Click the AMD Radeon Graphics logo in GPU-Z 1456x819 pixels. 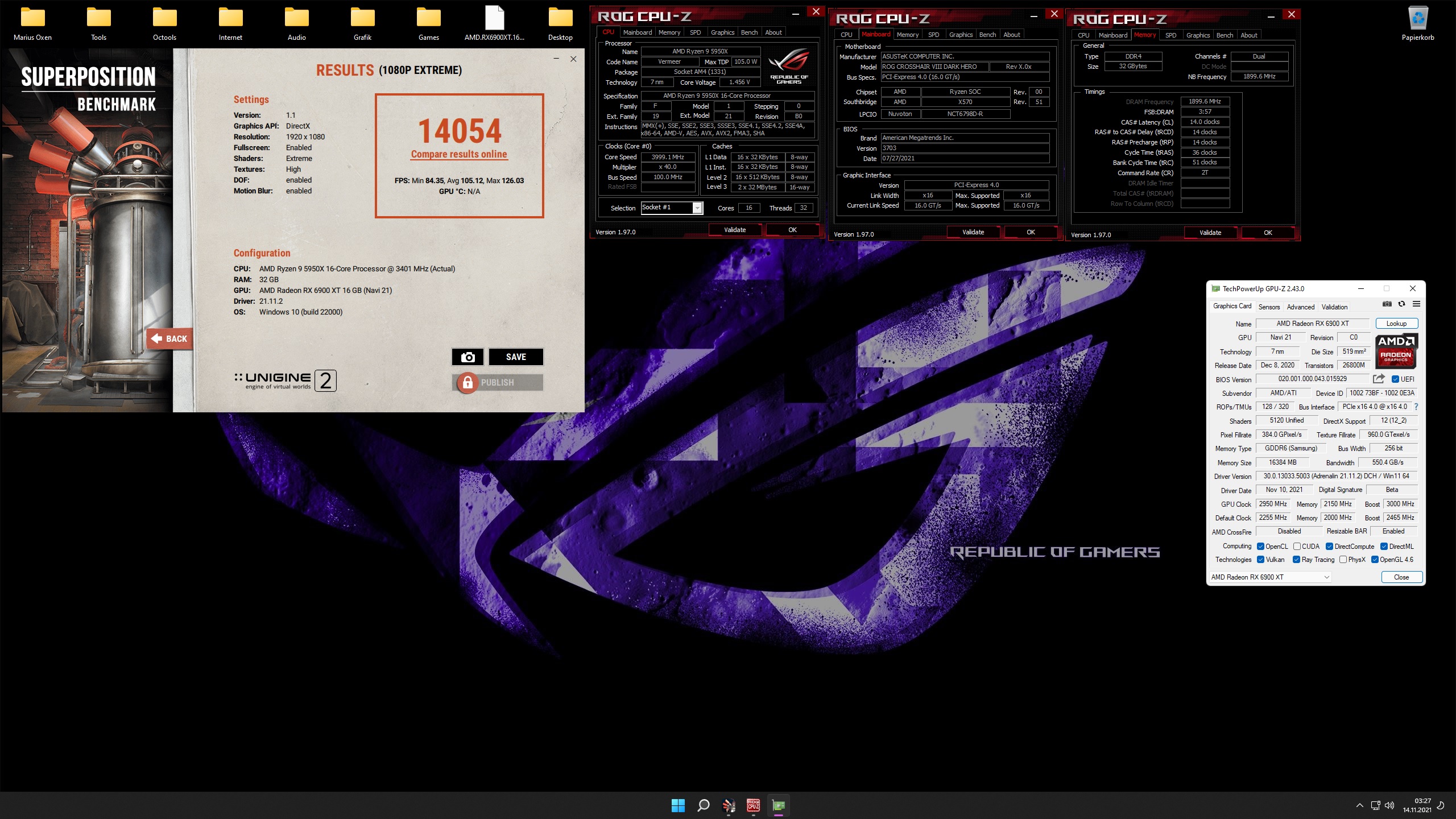click(1396, 351)
